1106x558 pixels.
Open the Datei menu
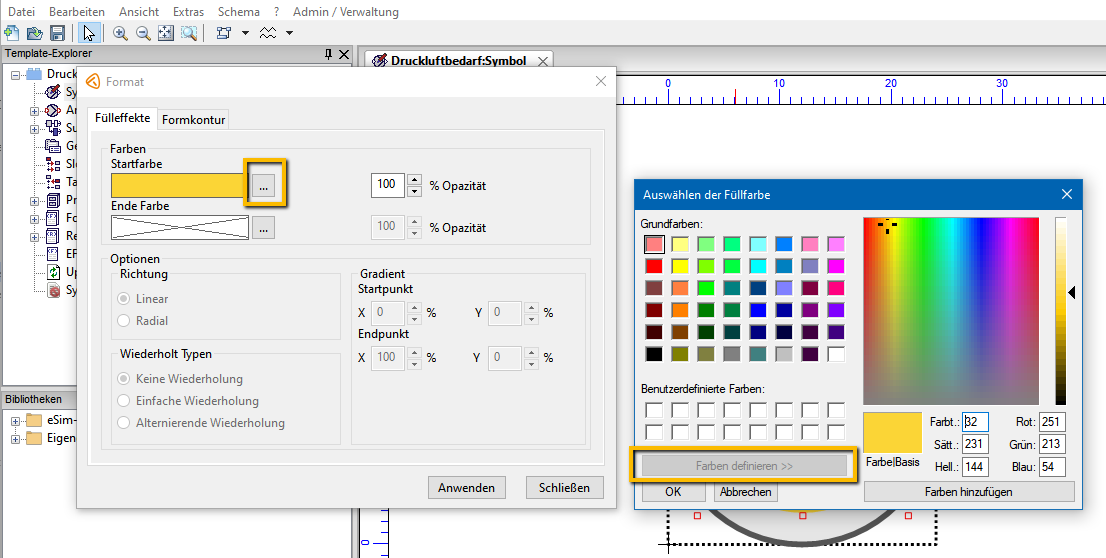(x=21, y=12)
